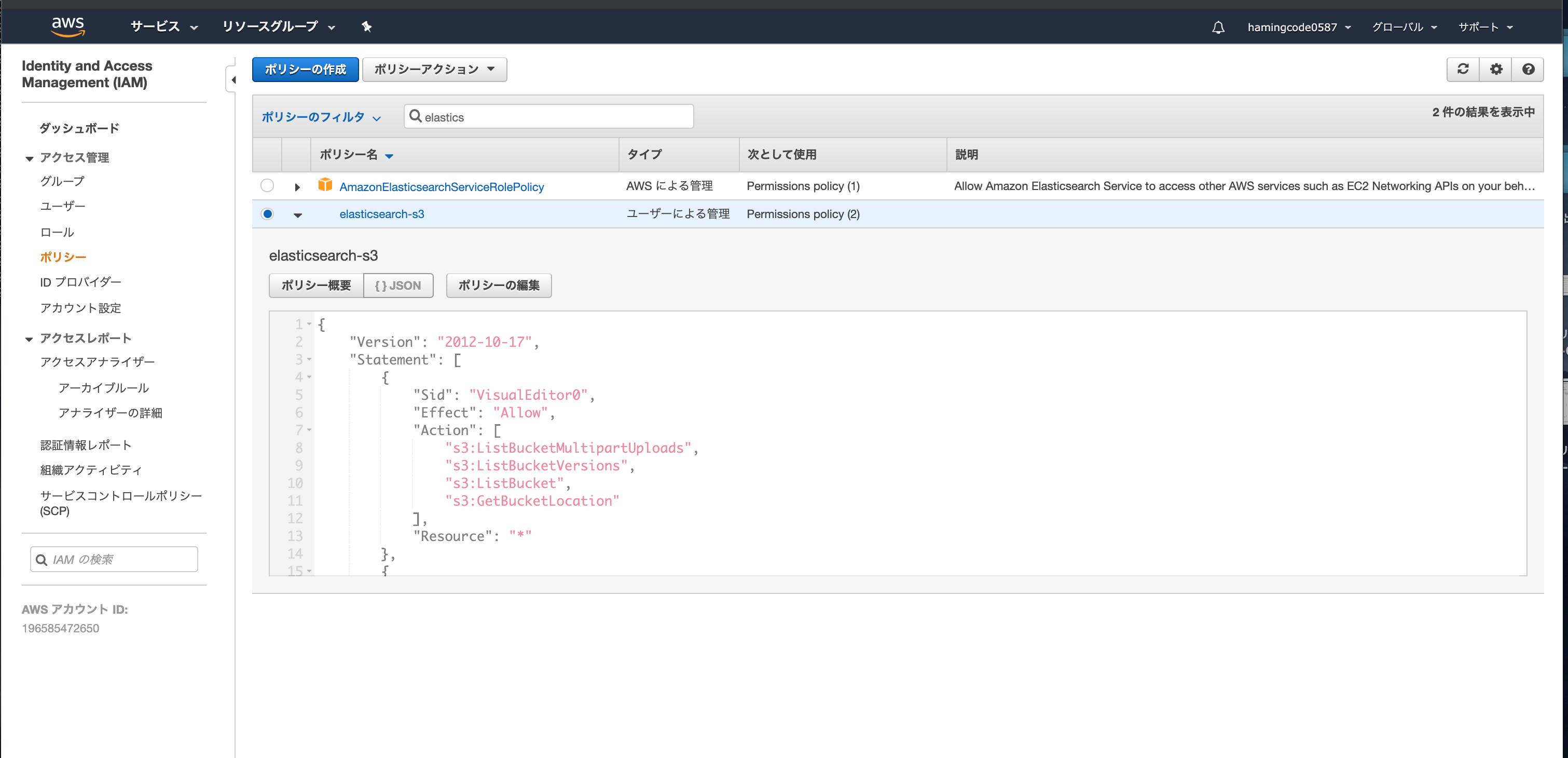Fold JSON line 1 code block
Viewport: 1568px width, 758px height.
pos(309,324)
